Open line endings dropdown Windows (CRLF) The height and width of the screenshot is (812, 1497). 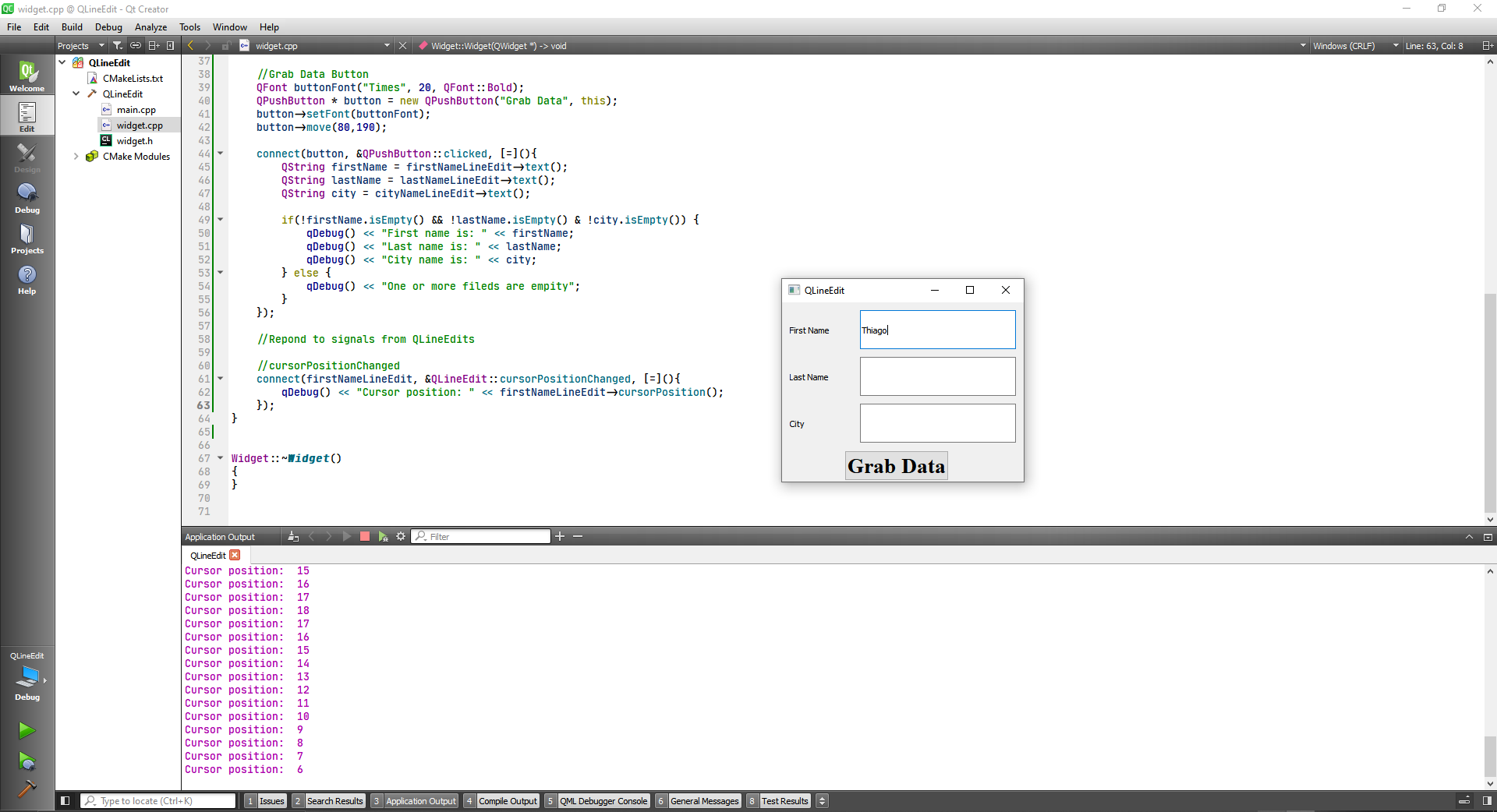(1356, 45)
